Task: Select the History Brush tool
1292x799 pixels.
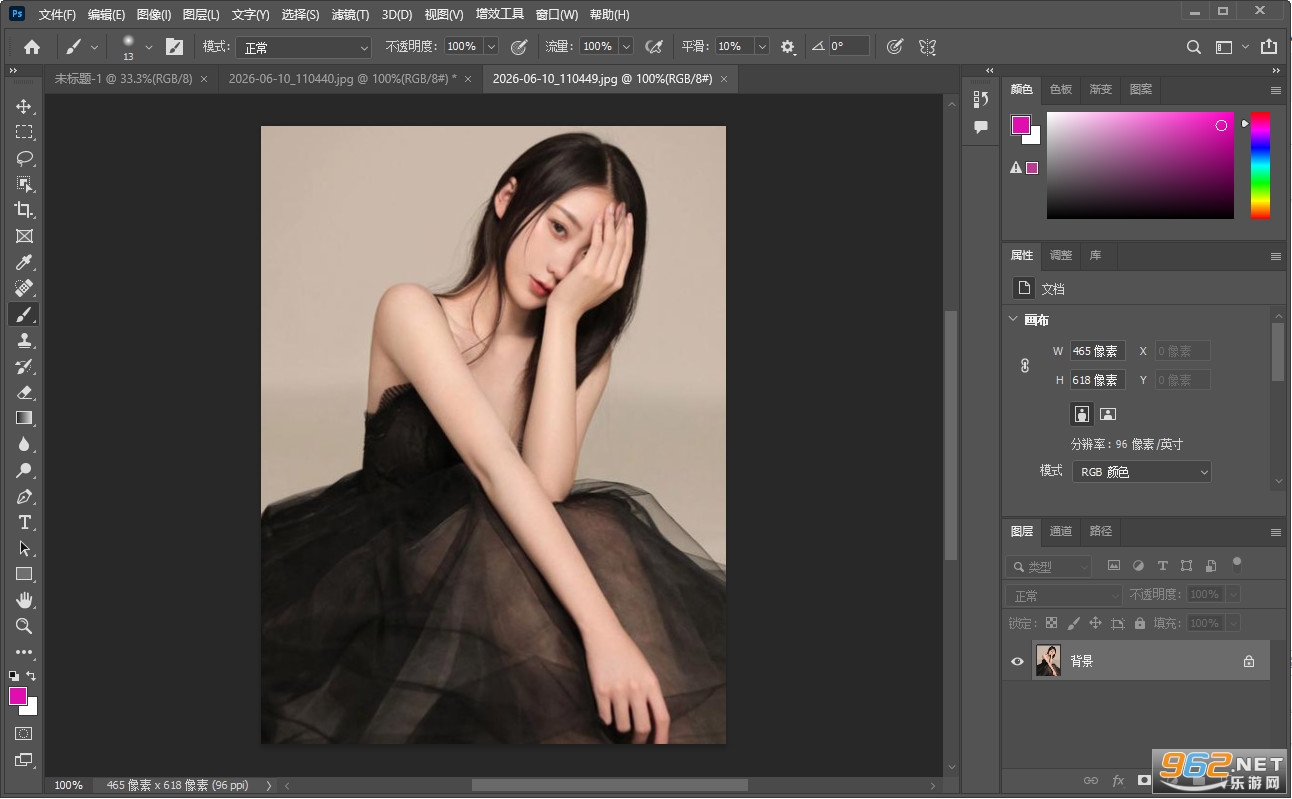Action: click(24, 366)
